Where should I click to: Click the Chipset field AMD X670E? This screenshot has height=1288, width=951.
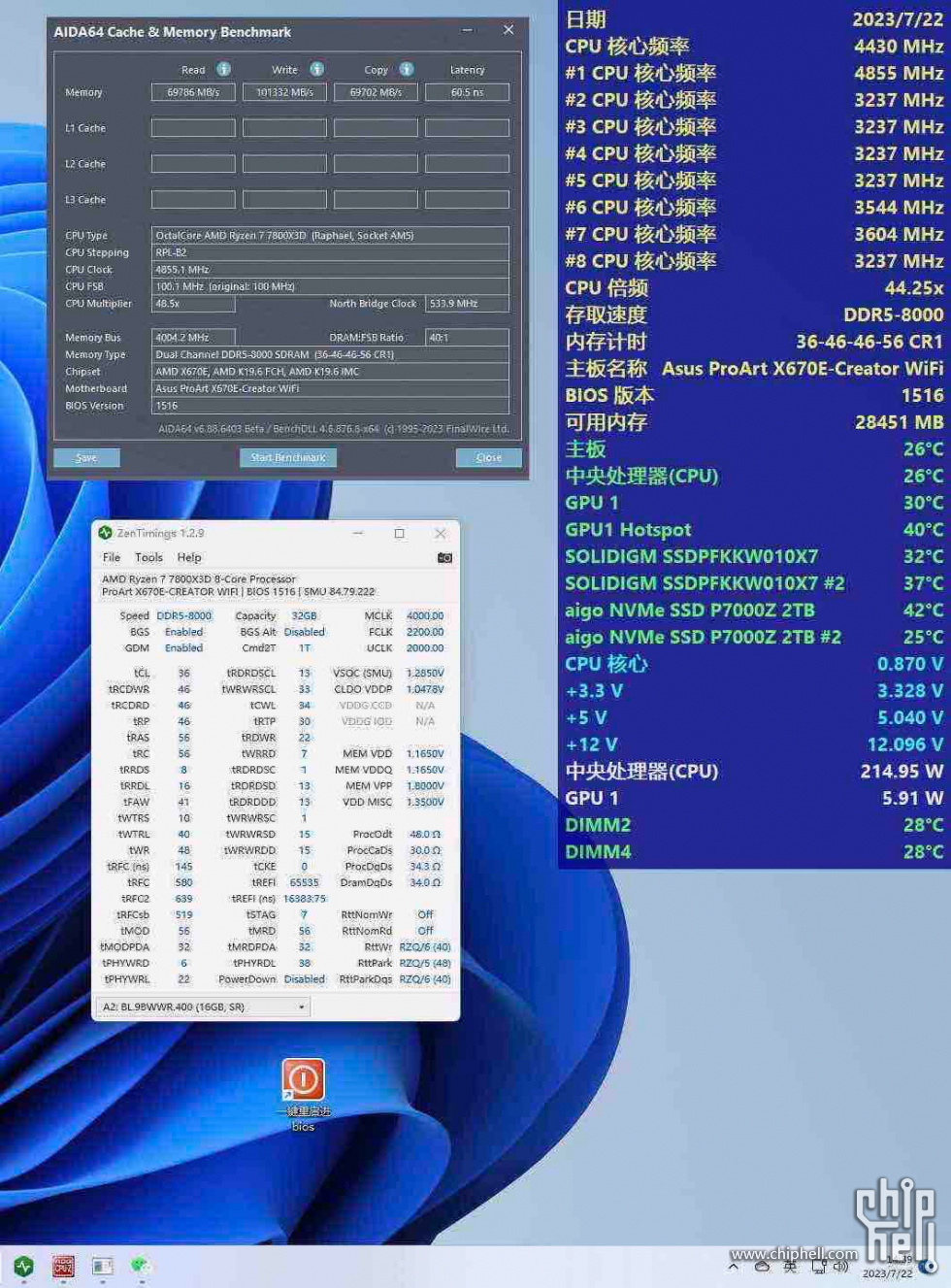(x=331, y=372)
